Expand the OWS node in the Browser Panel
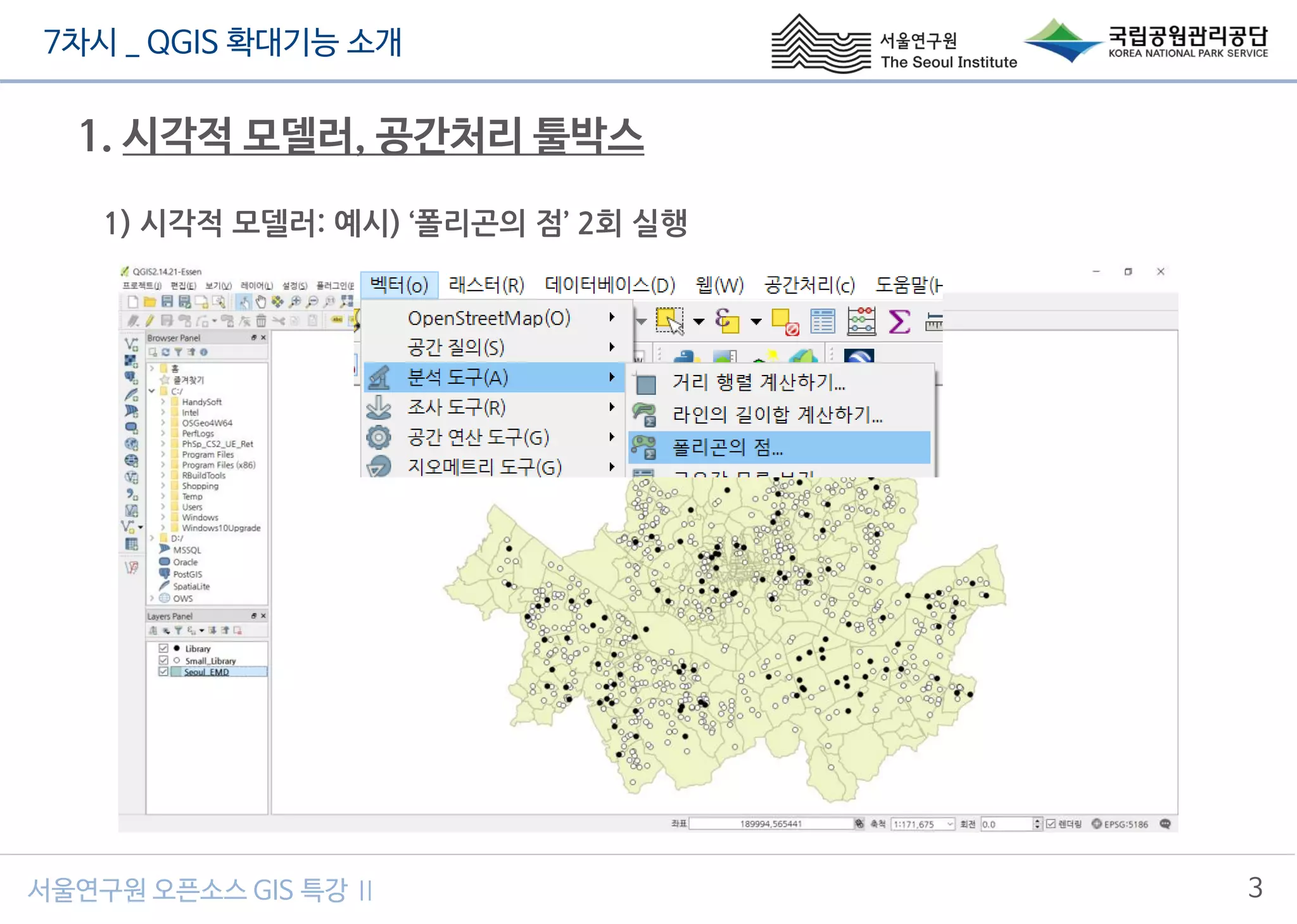The height and width of the screenshot is (924, 1297). [152, 598]
